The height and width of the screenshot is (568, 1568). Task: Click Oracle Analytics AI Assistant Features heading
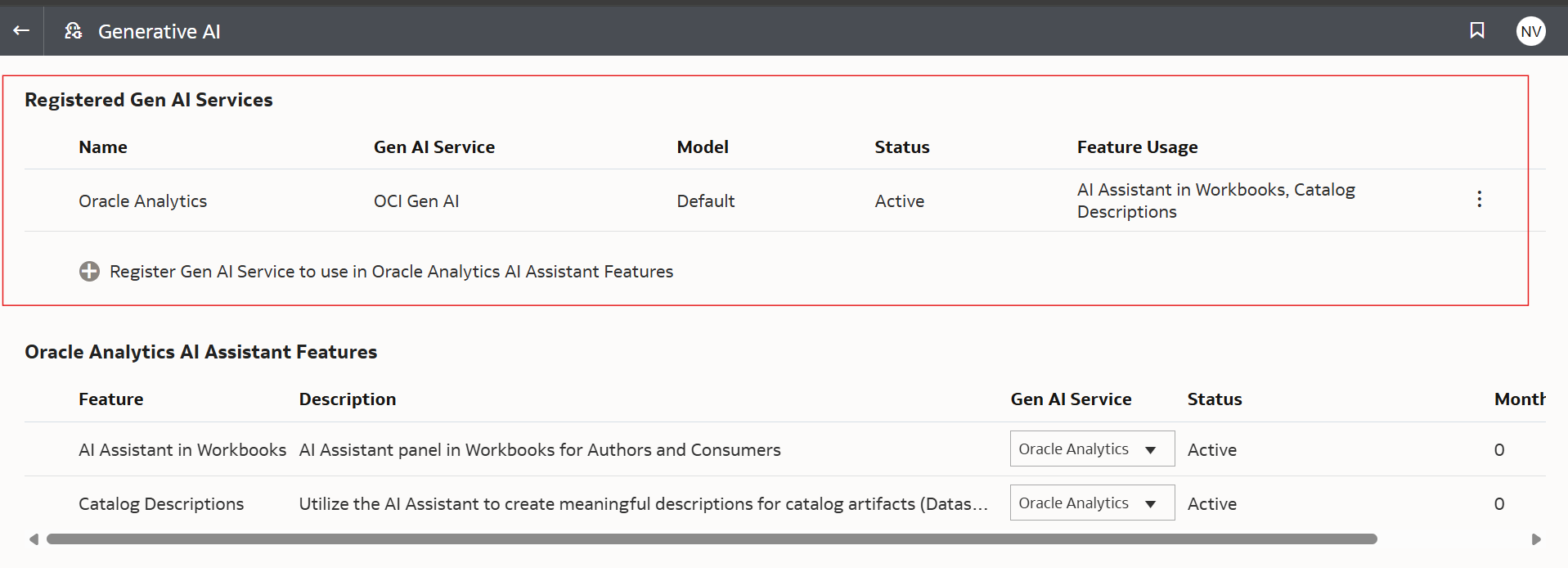(201, 352)
